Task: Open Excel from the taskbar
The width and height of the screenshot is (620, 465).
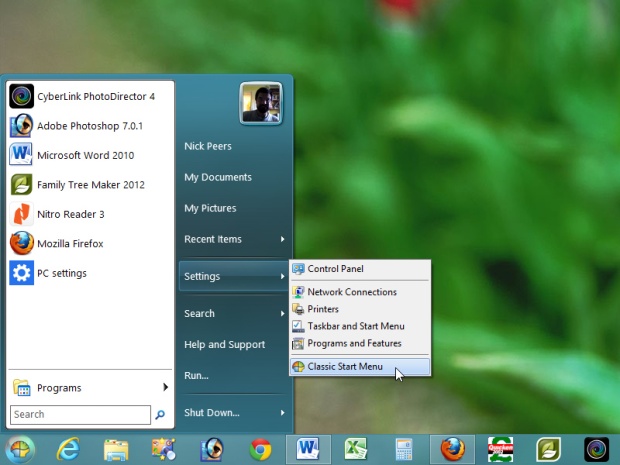Action: tap(356, 450)
